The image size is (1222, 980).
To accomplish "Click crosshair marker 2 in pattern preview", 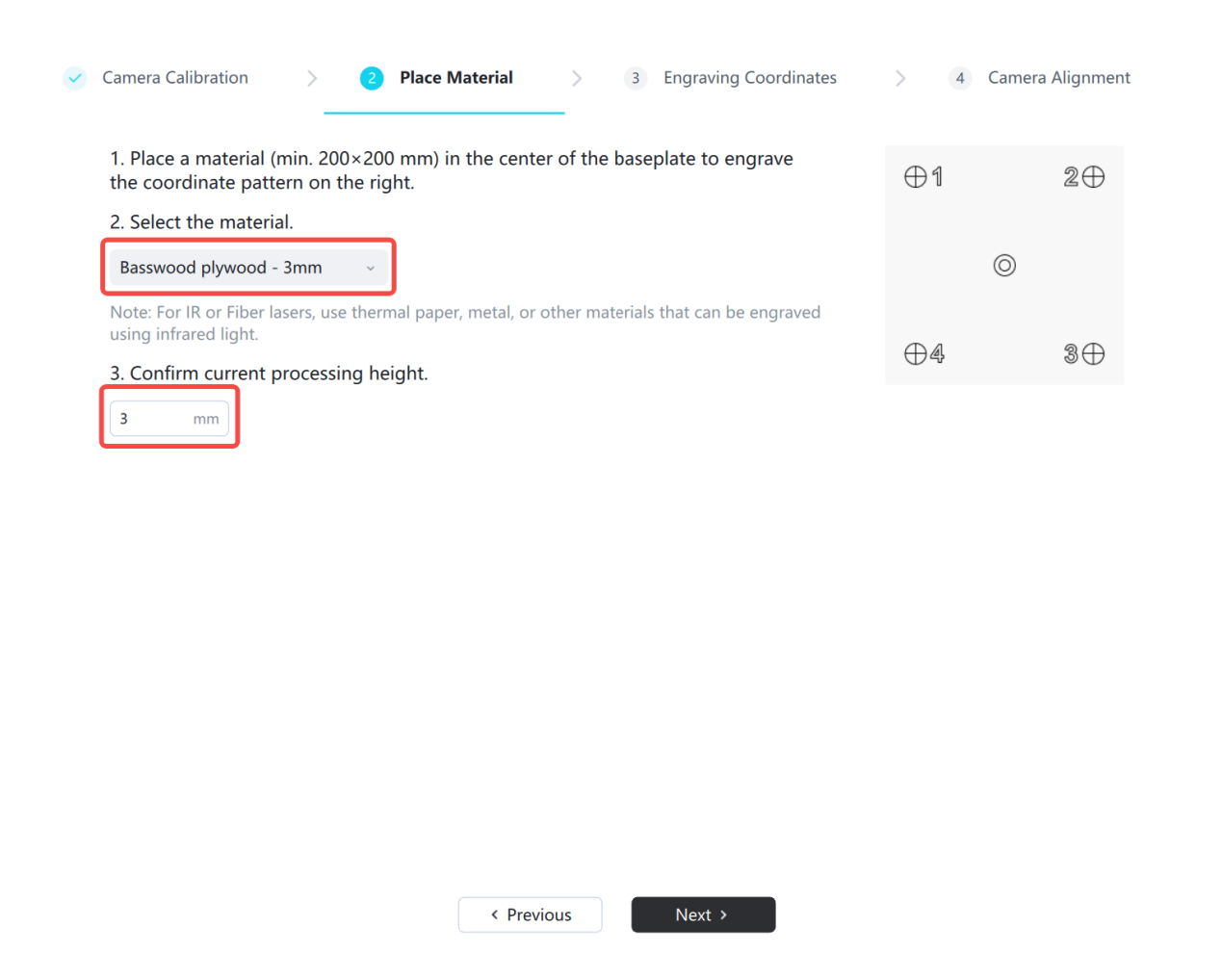I will 1093,177.
